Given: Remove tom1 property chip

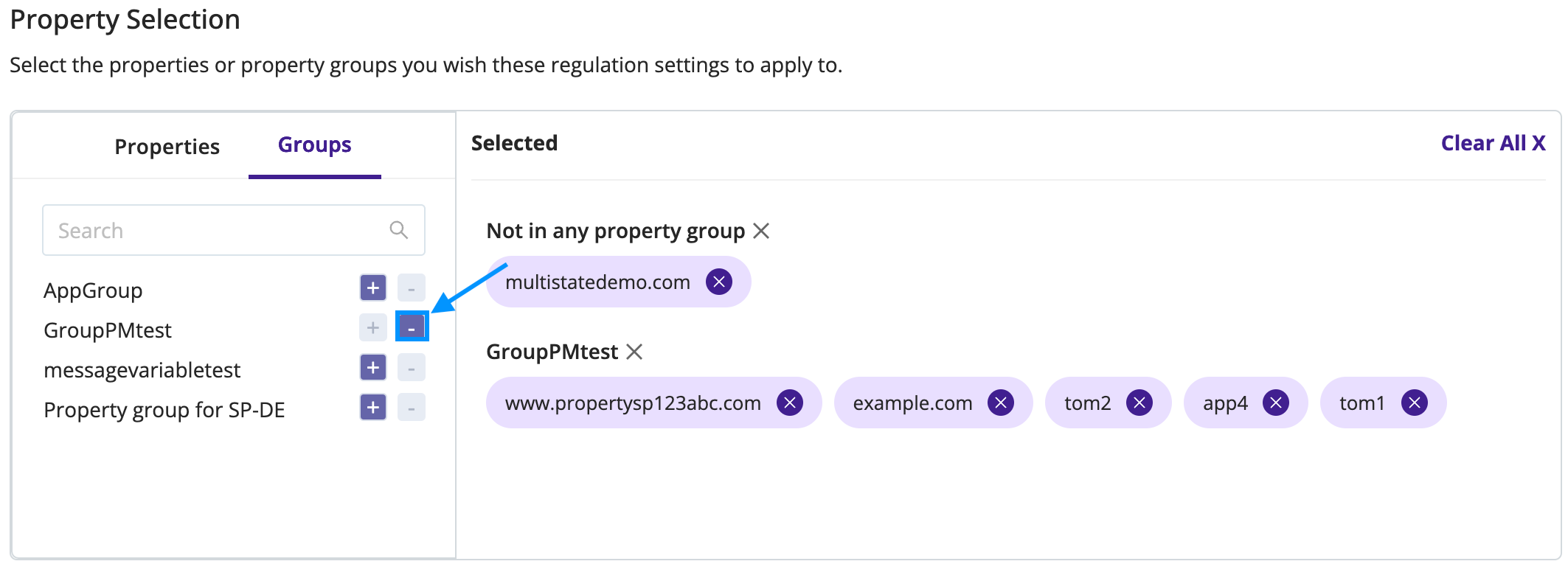Looking at the screenshot, I should (1414, 403).
